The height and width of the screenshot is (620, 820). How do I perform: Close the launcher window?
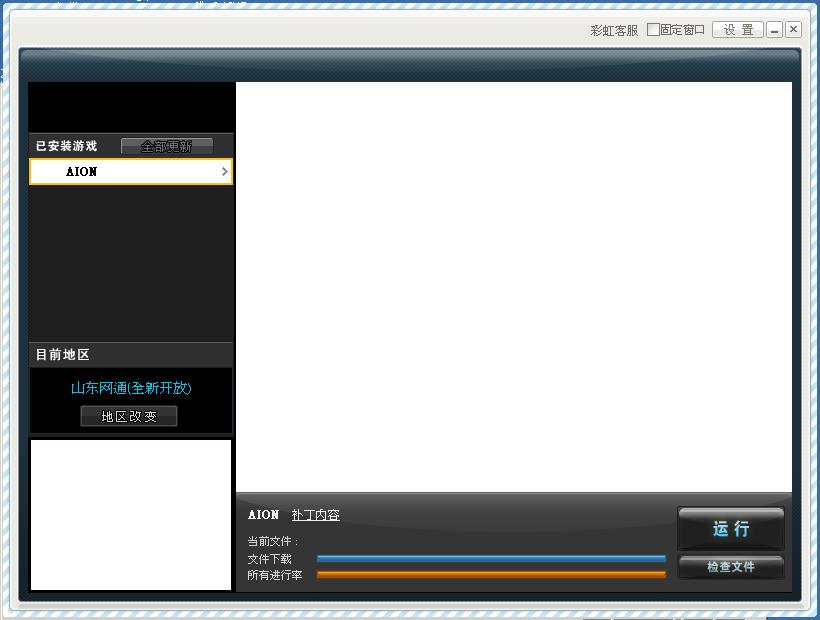[793, 30]
